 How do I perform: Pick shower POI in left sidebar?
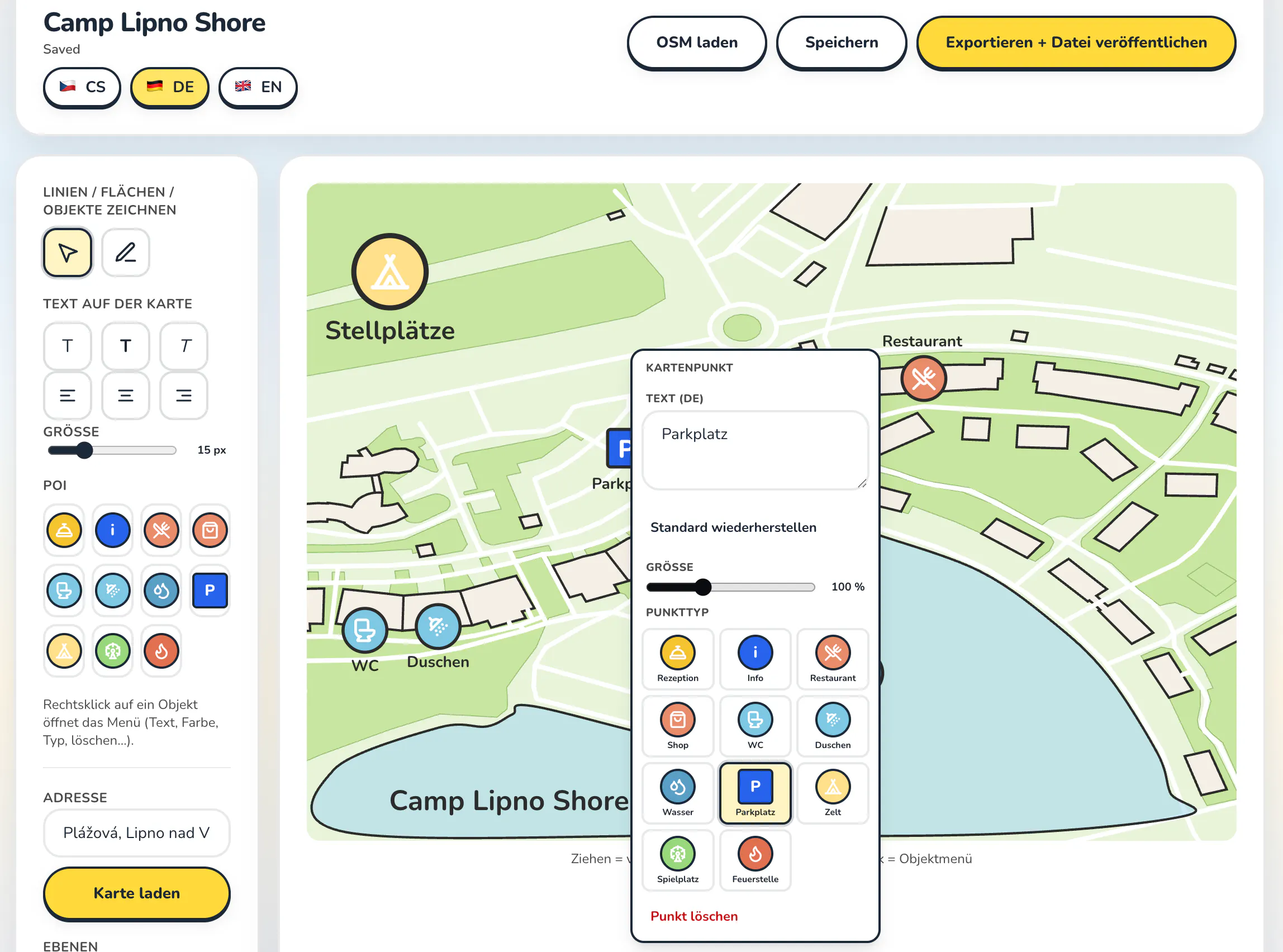[112, 590]
